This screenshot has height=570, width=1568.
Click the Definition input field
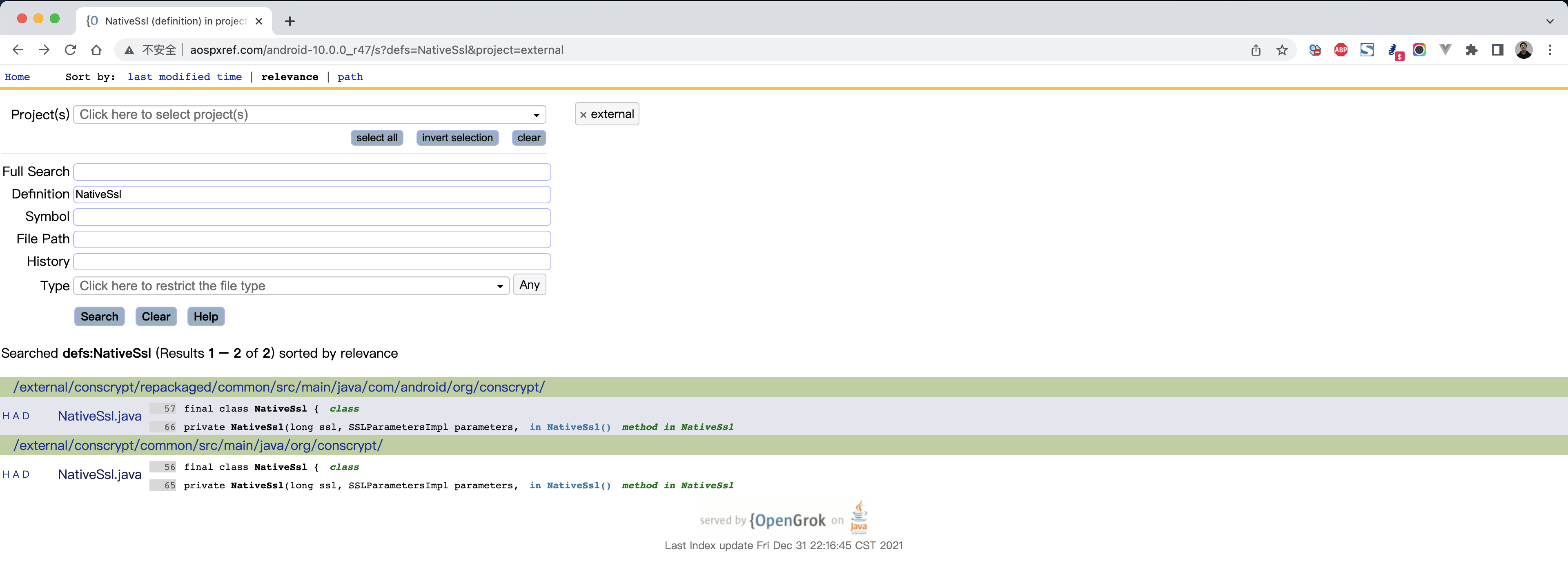[x=313, y=193]
